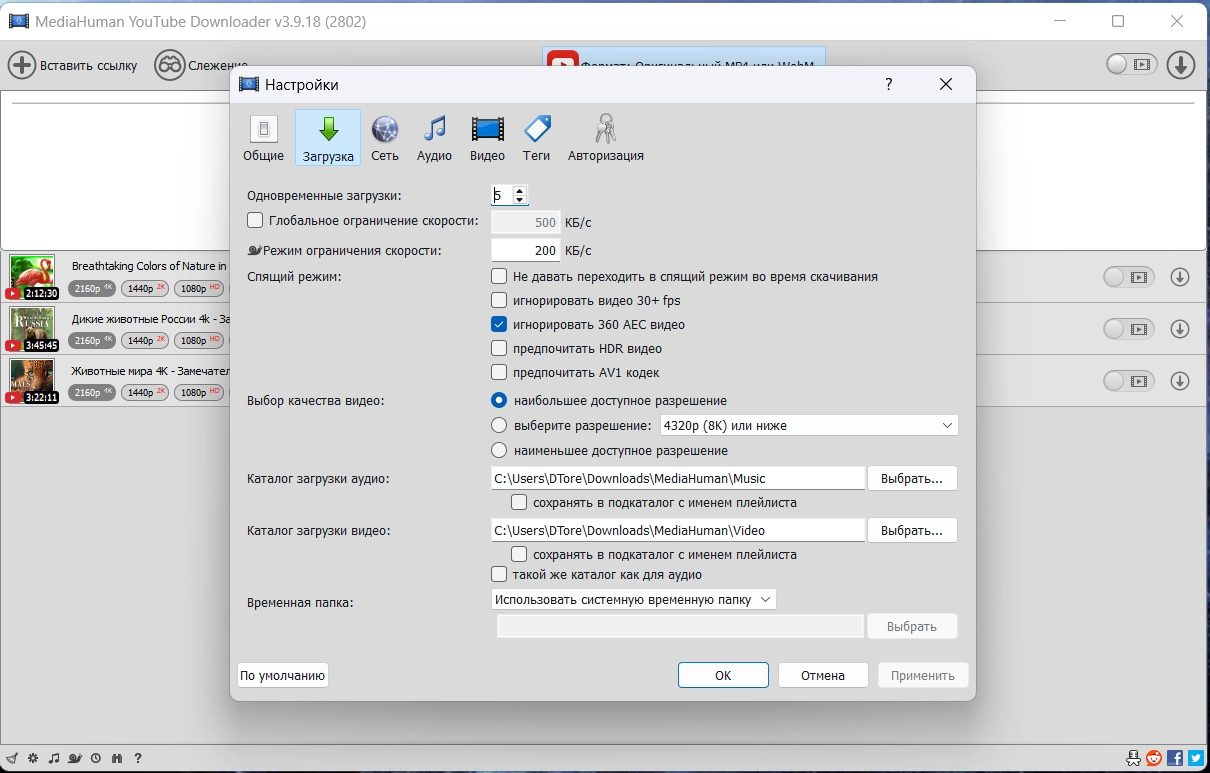The height and width of the screenshot is (773, 1210).
Task: Select наименьшее доступное разрешение radio button
Action: [499, 450]
